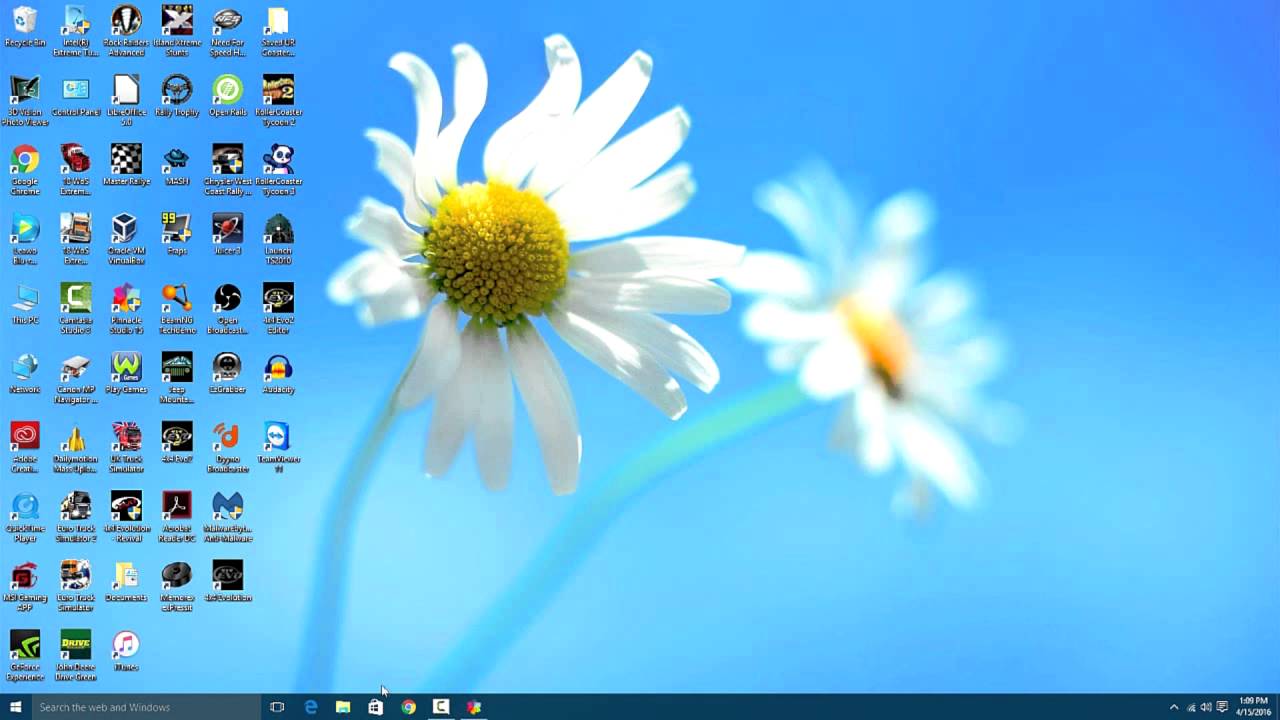Open TeamViewer 11 desktop icon
1280x720 pixels.
tap(278, 447)
